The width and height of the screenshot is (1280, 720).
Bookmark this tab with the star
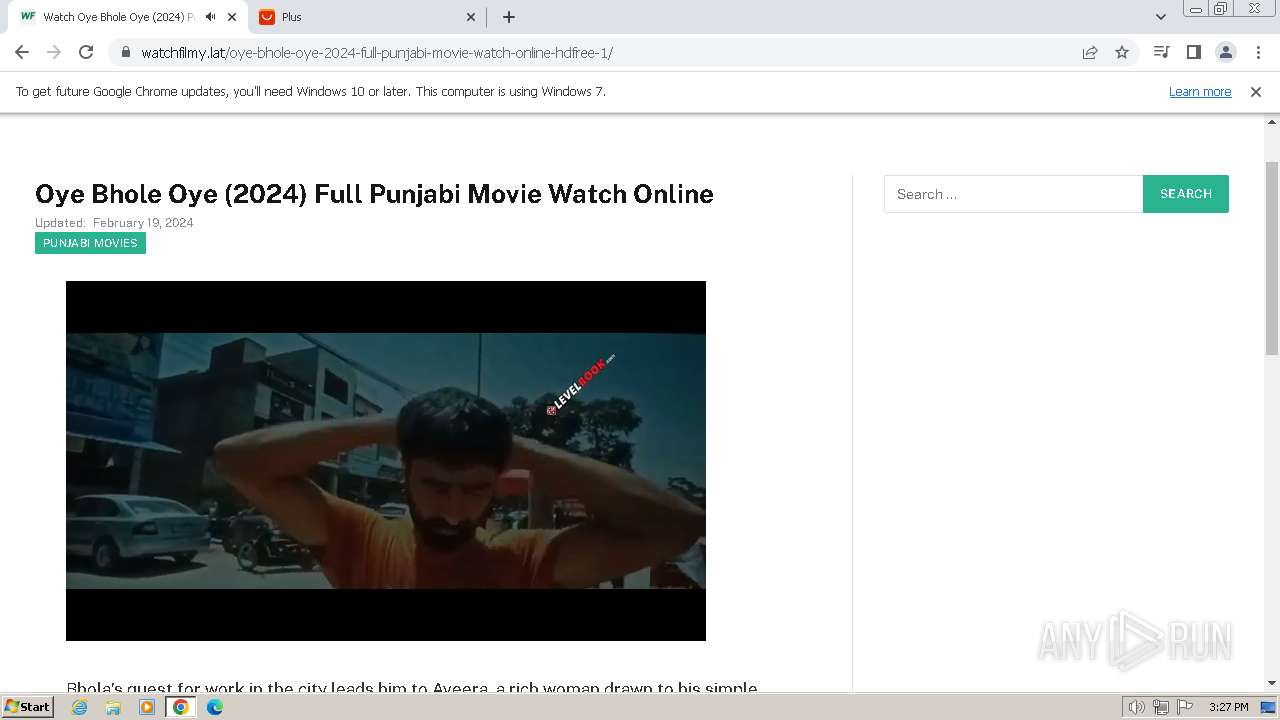tap(1122, 52)
